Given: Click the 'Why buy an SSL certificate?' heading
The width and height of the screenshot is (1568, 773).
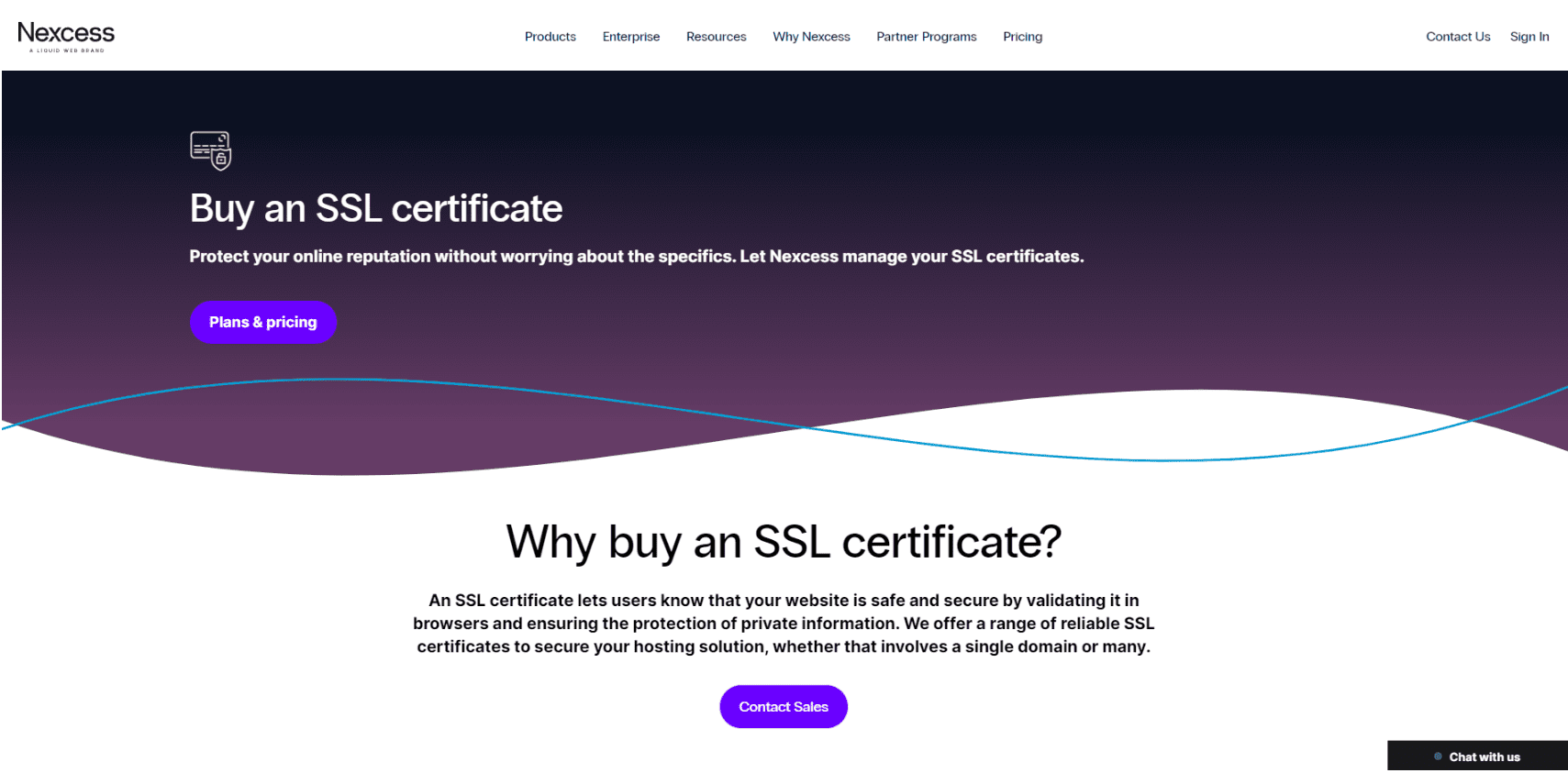Looking at the screenshot, I should coord(784,542).
